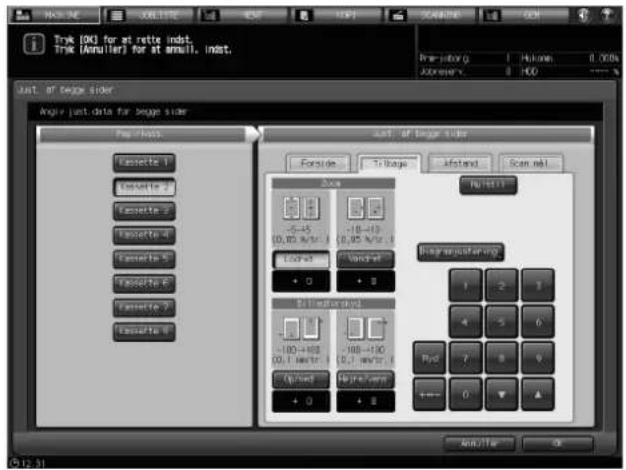Select the Højre/Venstre image shift button

tap(365, 379)
